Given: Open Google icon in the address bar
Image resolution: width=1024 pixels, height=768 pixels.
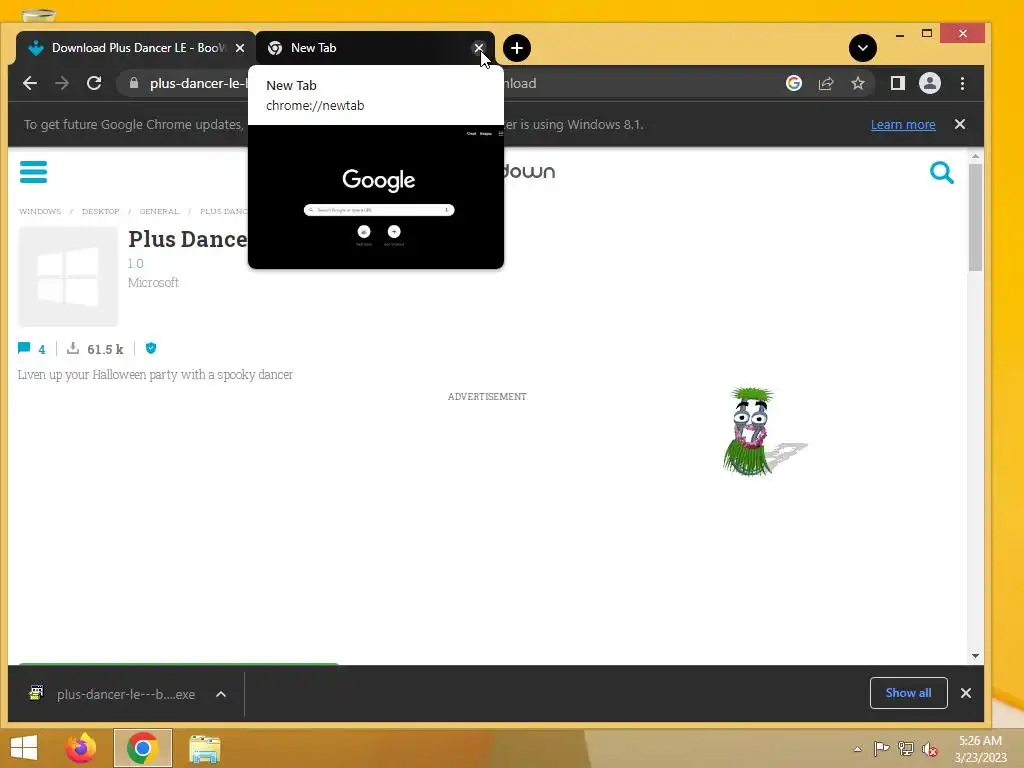Looking at the screenshot, I should pyautogui.click(x=793, y=83).
